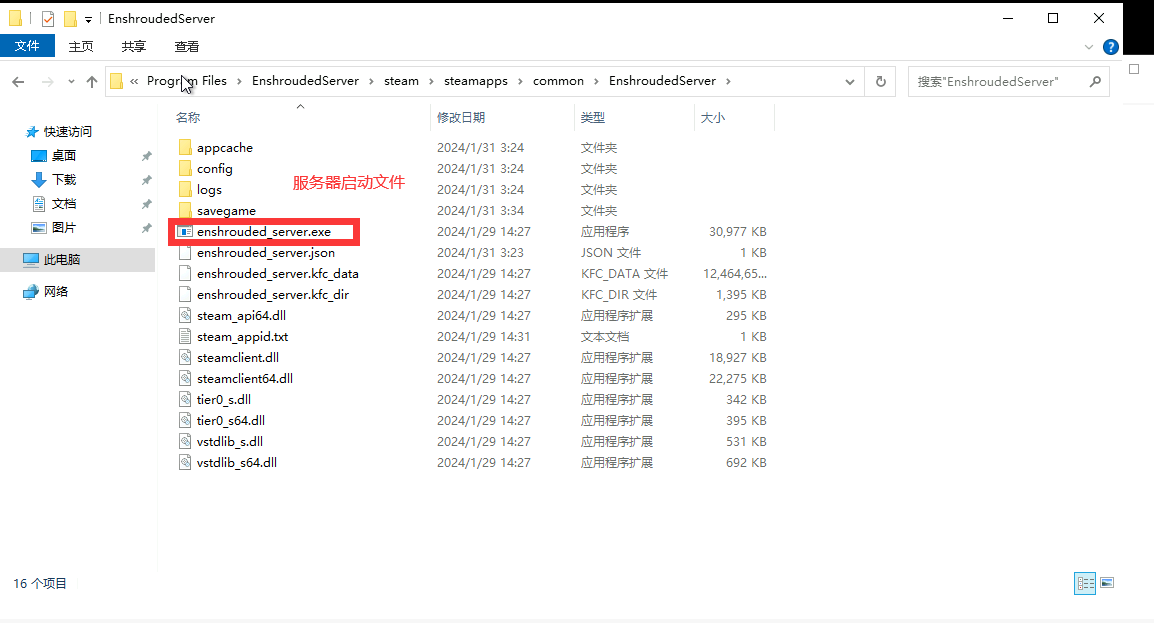Show hidden breadcrumb parents double chevron
Image resolution: width=1154 pixels, height=623 pixels.
coord(134,82)
